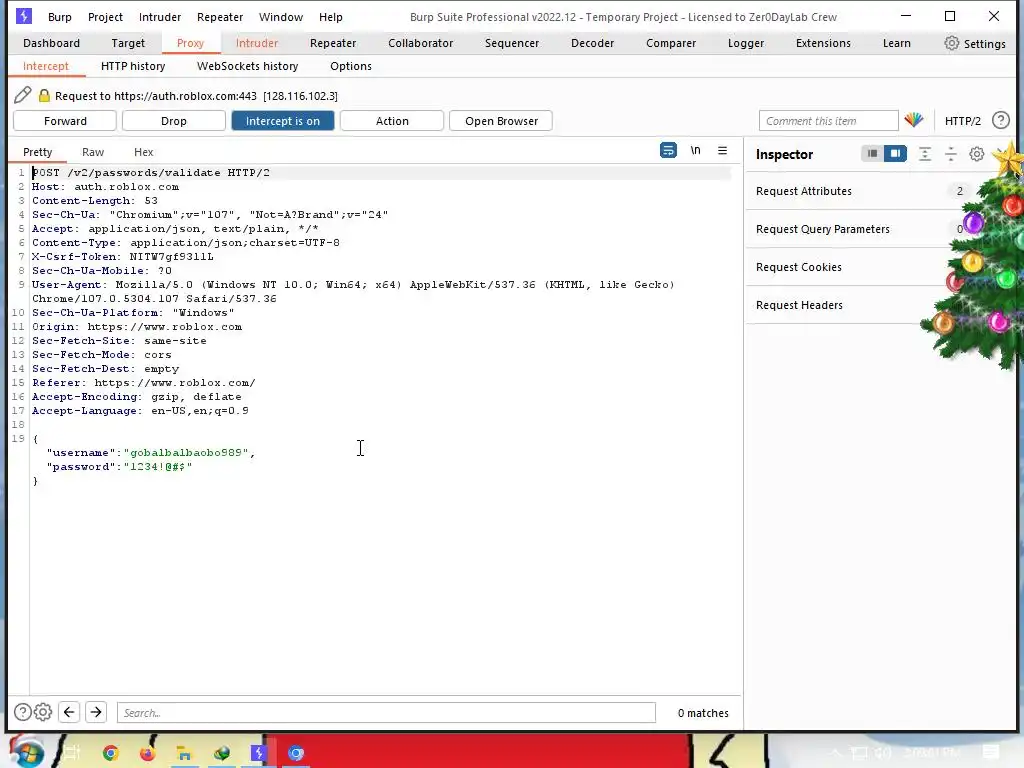
Task: Switch to the Comparer tab
Action: pos(671,43)
